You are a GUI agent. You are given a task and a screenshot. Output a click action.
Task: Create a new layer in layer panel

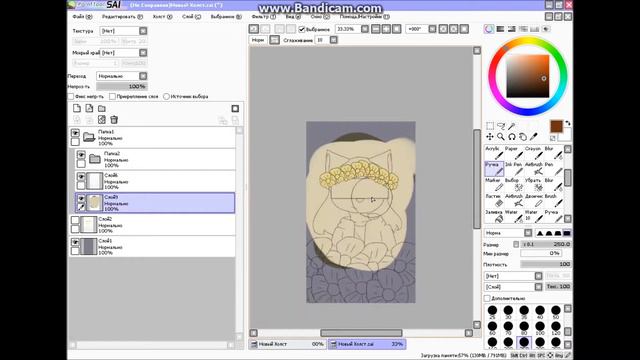(77, 108)
